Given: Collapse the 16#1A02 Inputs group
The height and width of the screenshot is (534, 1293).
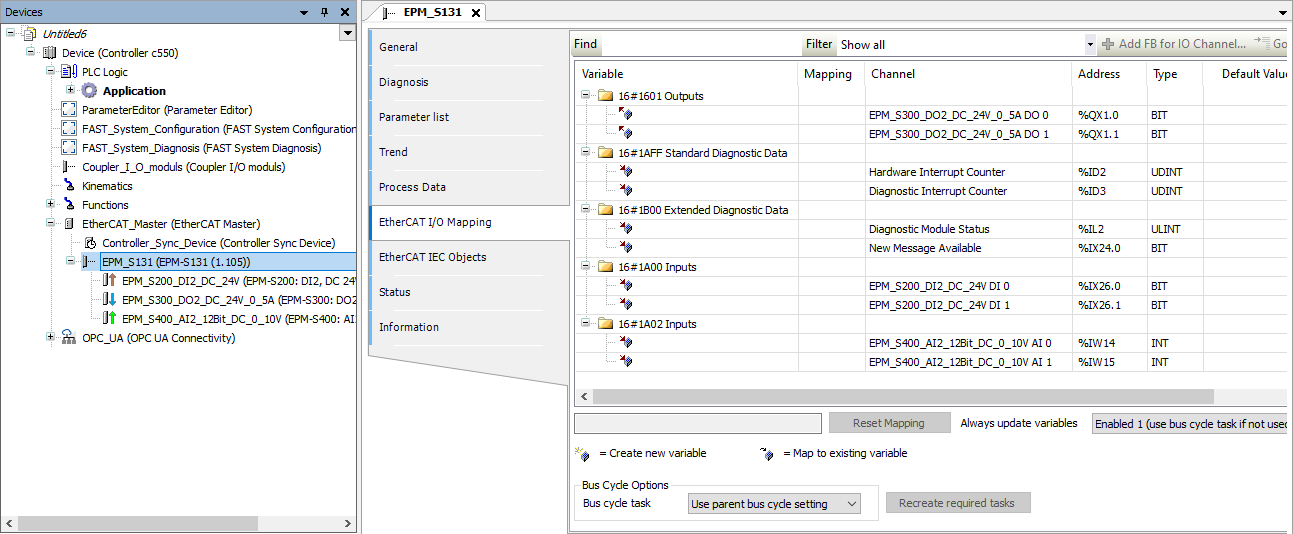Looking at the screenshot, I should point(585,324).
